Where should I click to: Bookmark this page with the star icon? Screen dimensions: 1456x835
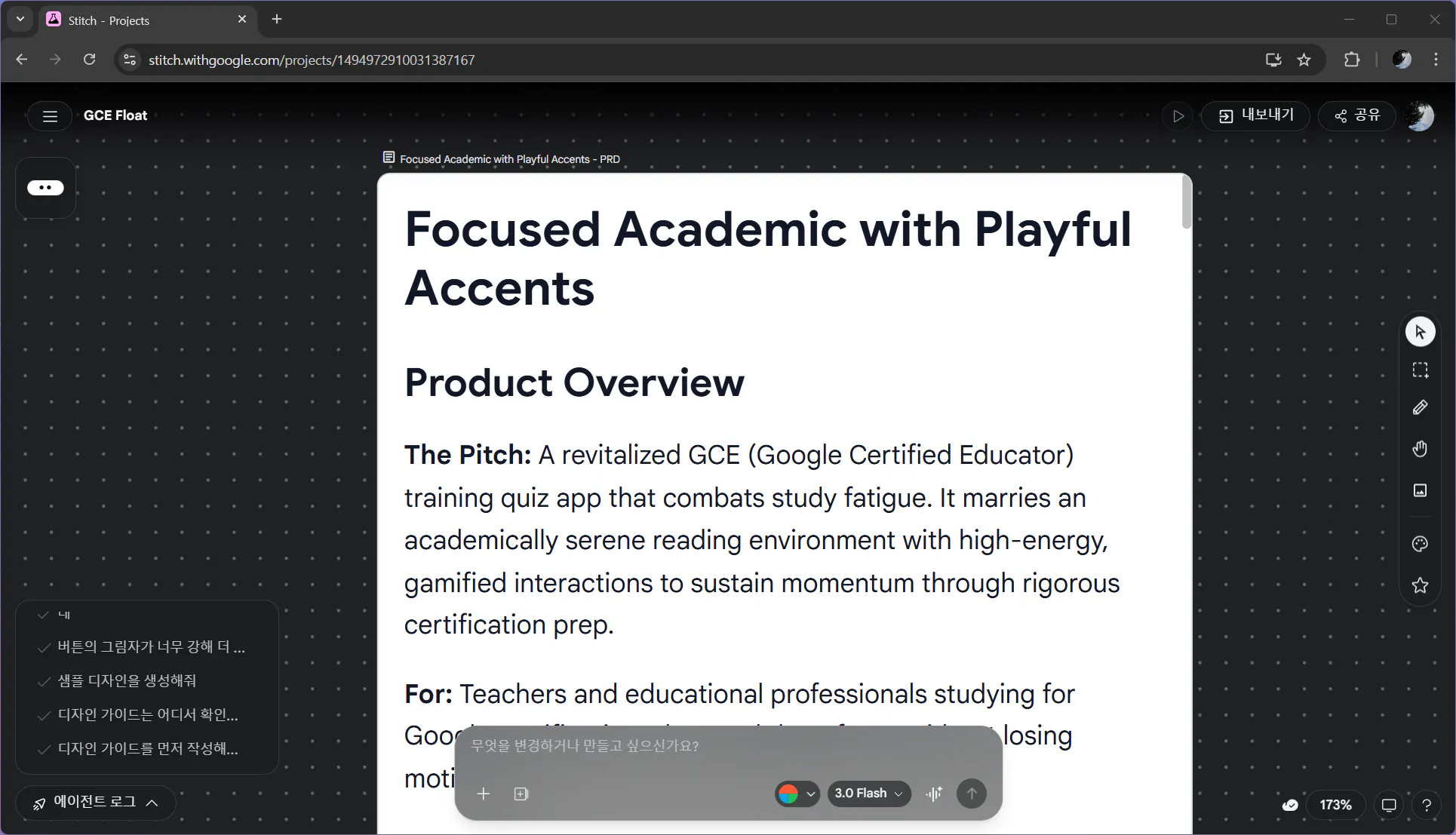(x=1304, y=60)
